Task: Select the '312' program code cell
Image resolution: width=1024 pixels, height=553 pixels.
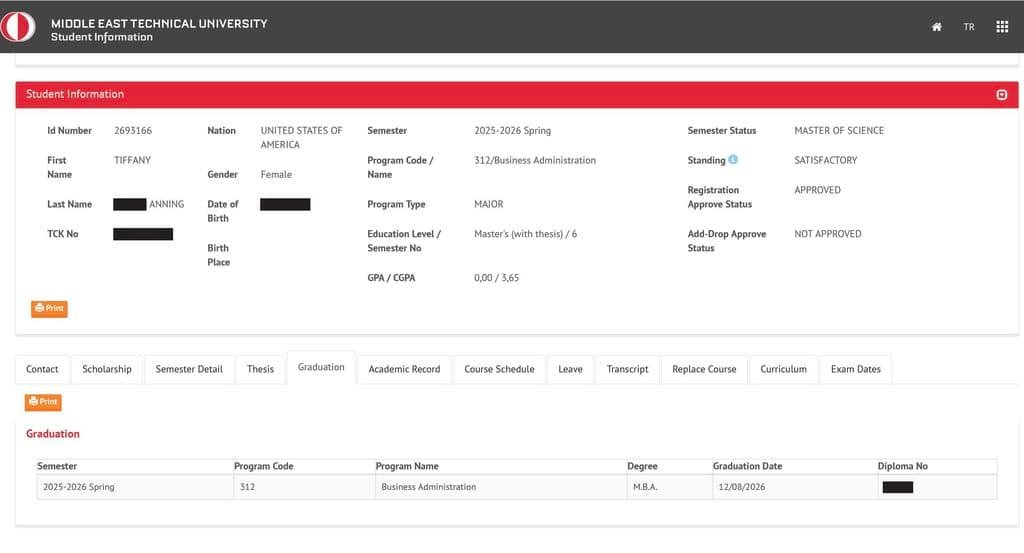Action: [x=304, y=487]
